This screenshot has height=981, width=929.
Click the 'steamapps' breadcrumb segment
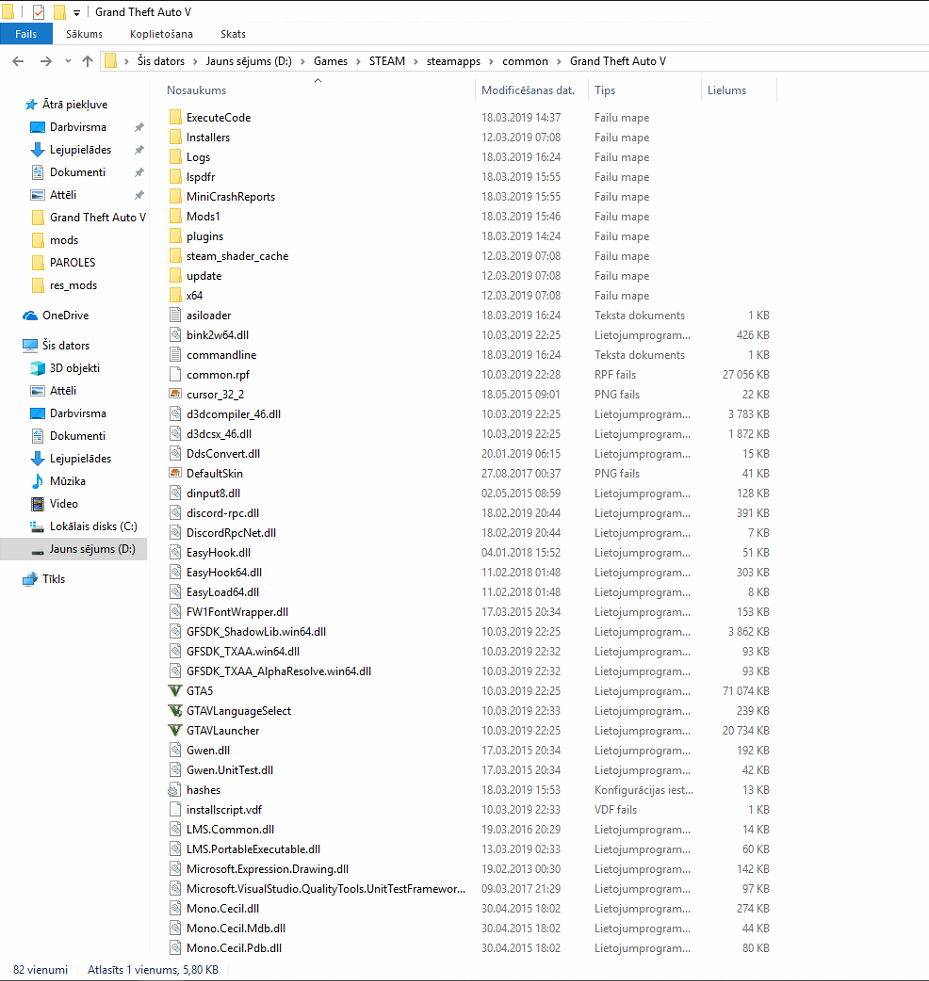point(454,61)
